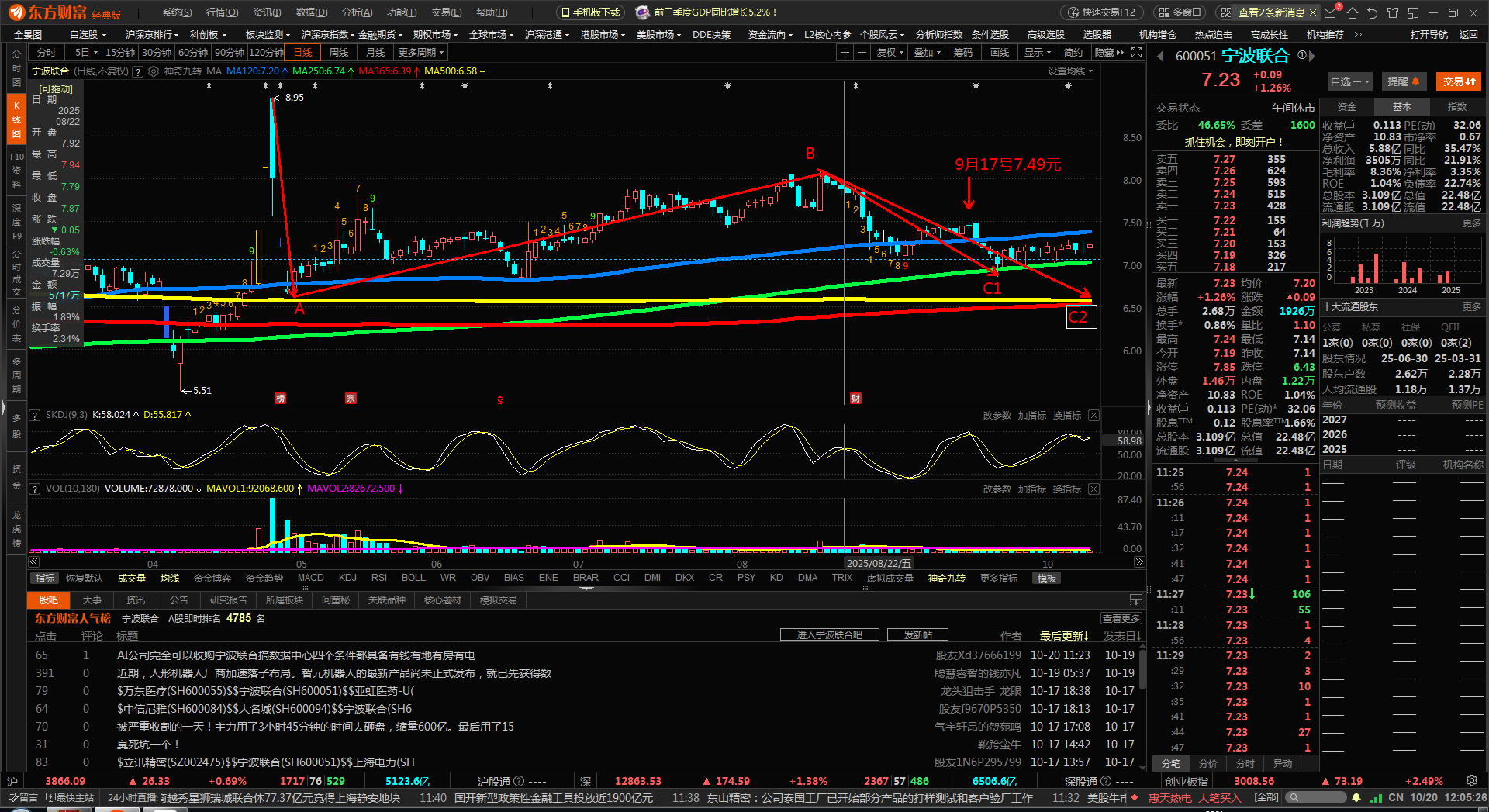Open the chart settings gear icon

click(154, 71)
